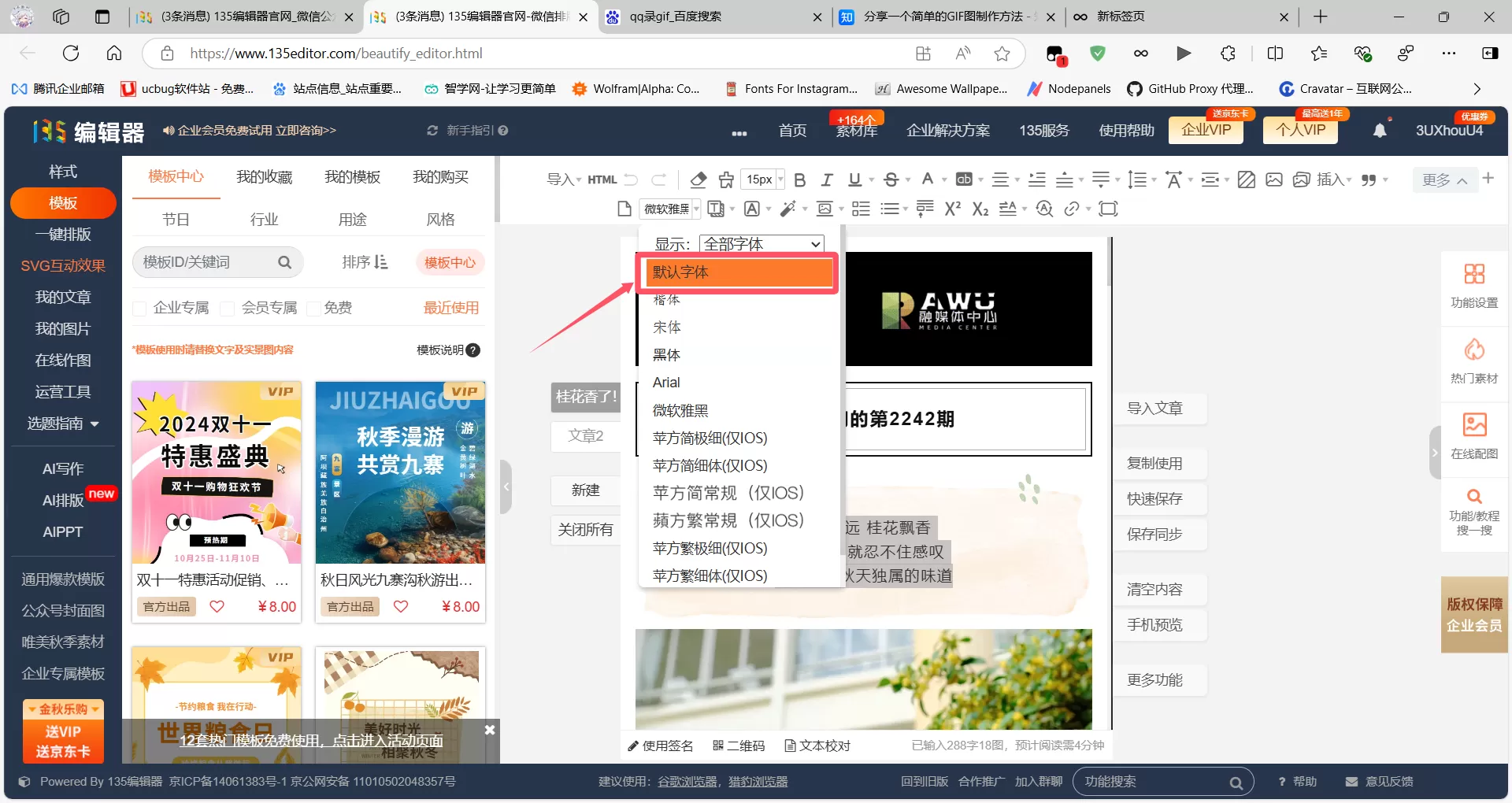The width and height of the screenshot is (1512, 803).
Task: Check the 免费 template filter
Action: 313,308
